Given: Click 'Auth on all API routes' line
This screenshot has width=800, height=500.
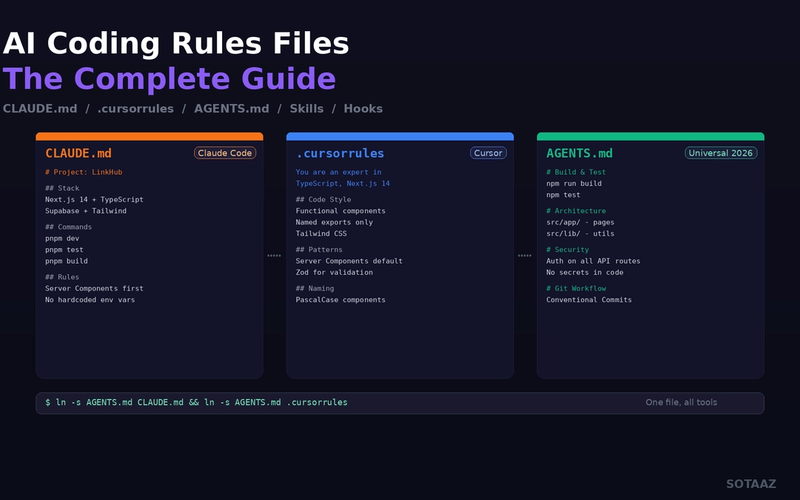Looking at the screenshot, I should coord(593,261).
